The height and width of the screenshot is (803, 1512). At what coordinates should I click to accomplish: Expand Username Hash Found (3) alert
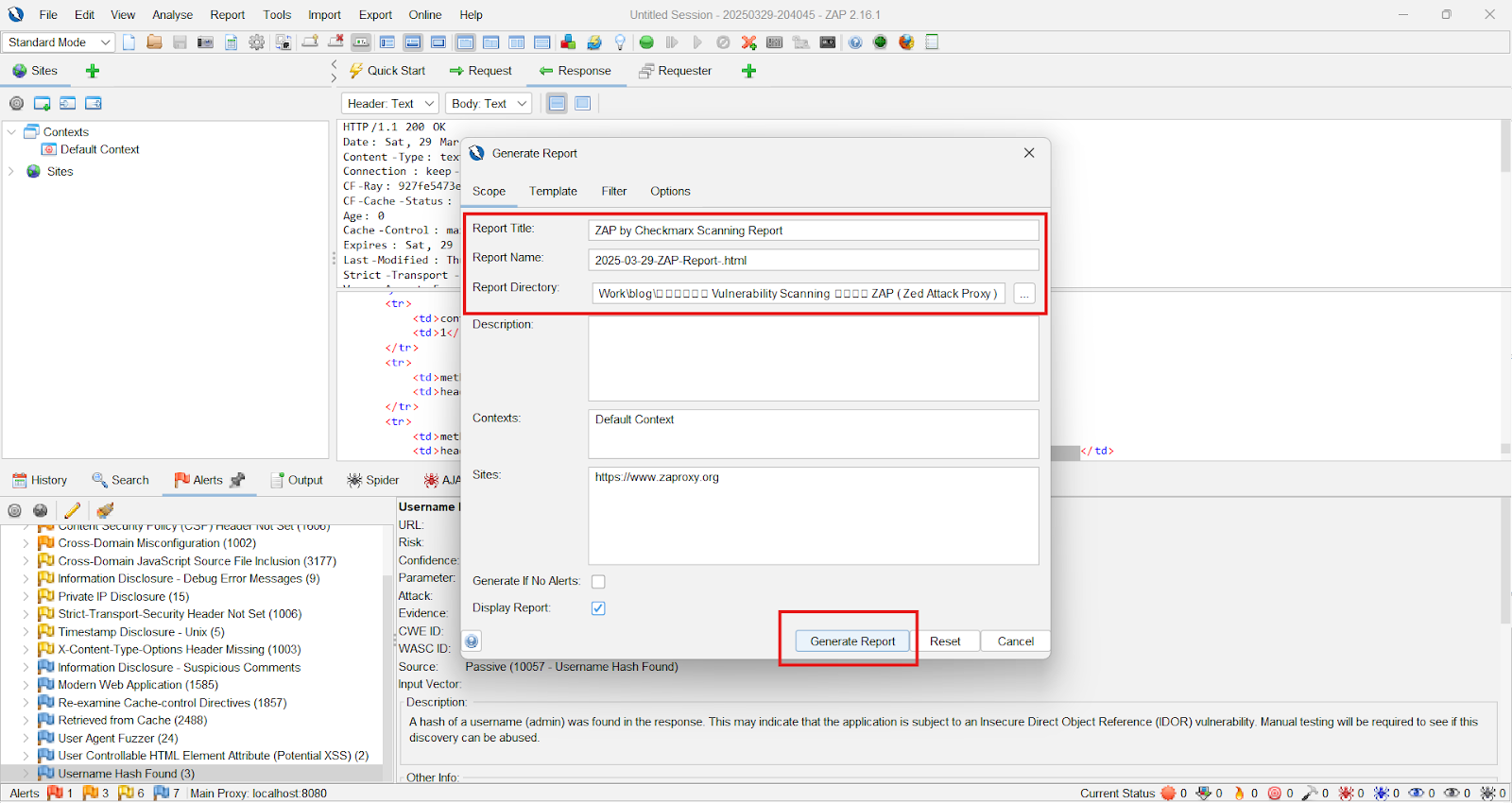26,774
